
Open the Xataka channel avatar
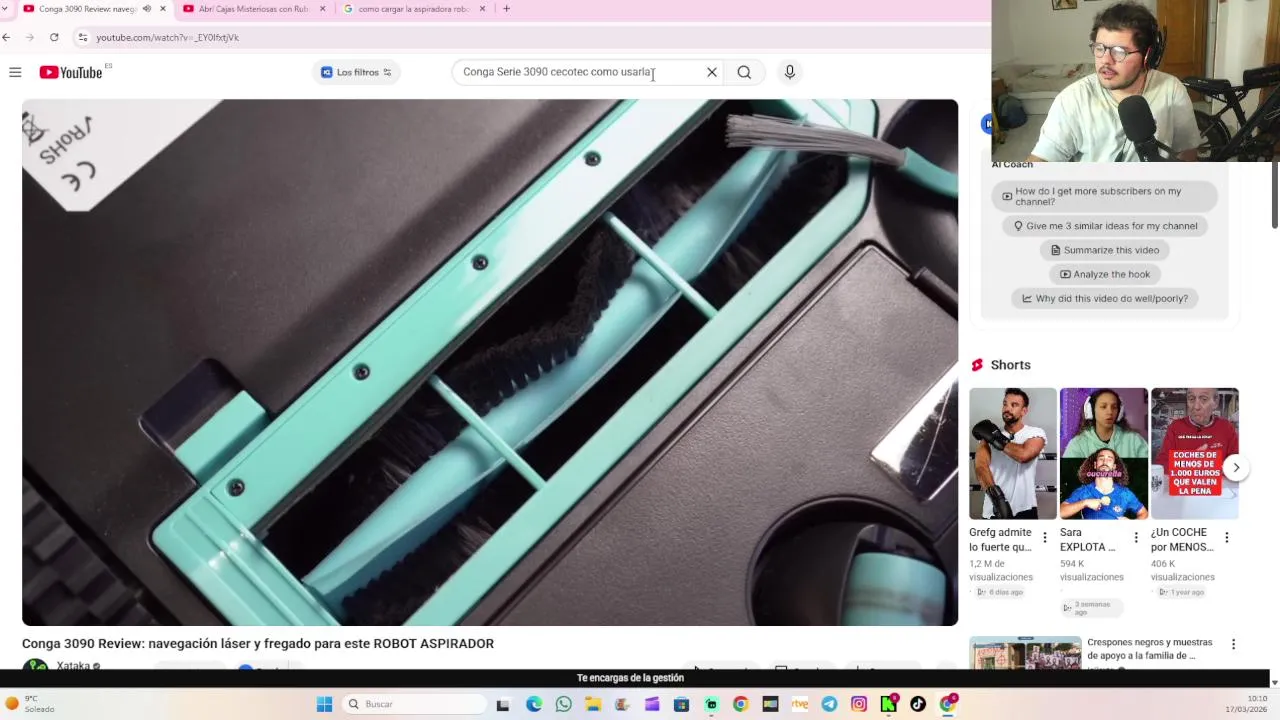[x=36, y=666]
